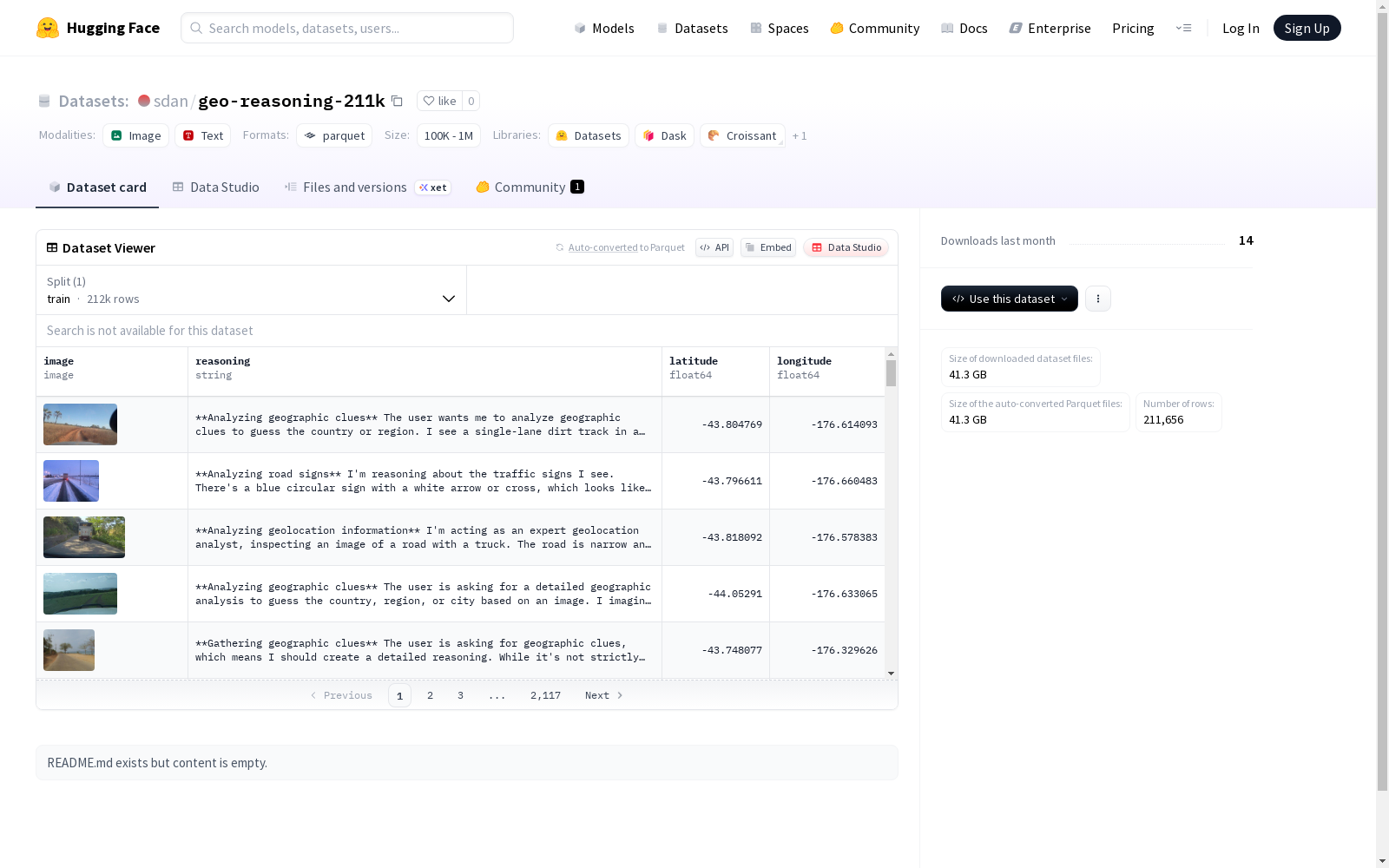Go to Datasets in top navigation
Image resolution: width=1389 pixels, height=868 pixels.
click(692, 28)
